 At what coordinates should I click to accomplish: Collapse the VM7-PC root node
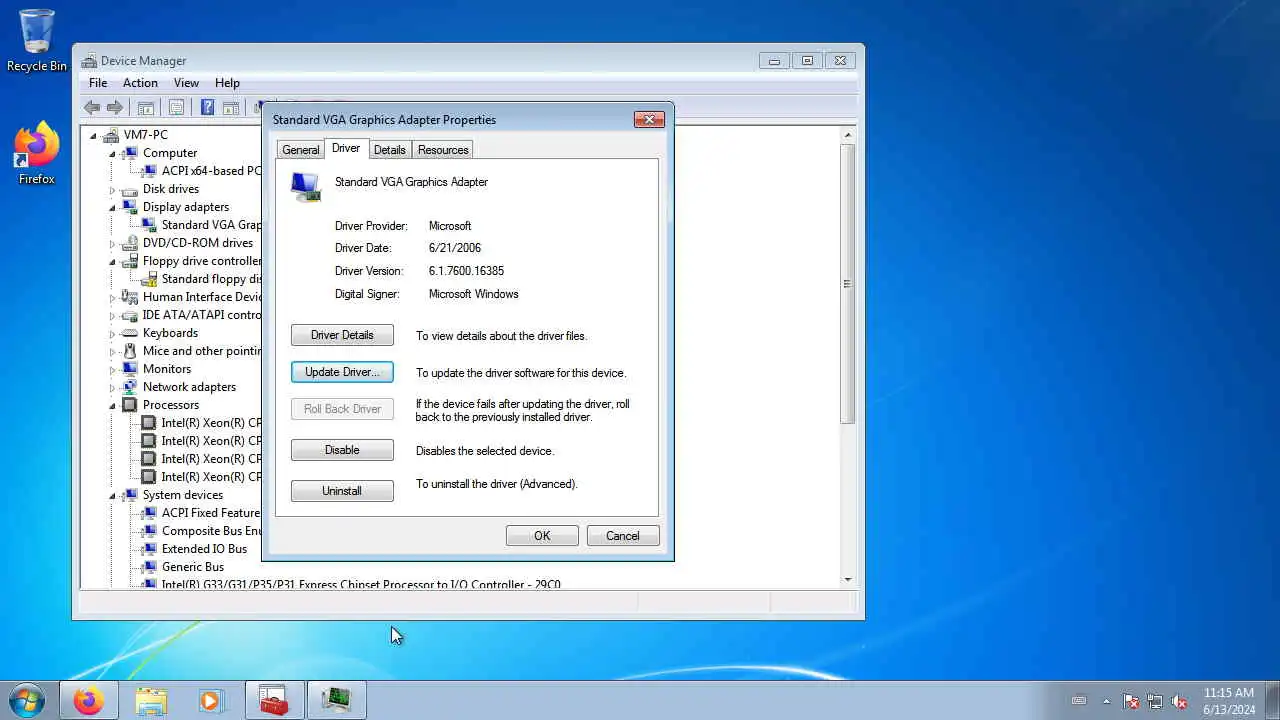pos(93,136)
